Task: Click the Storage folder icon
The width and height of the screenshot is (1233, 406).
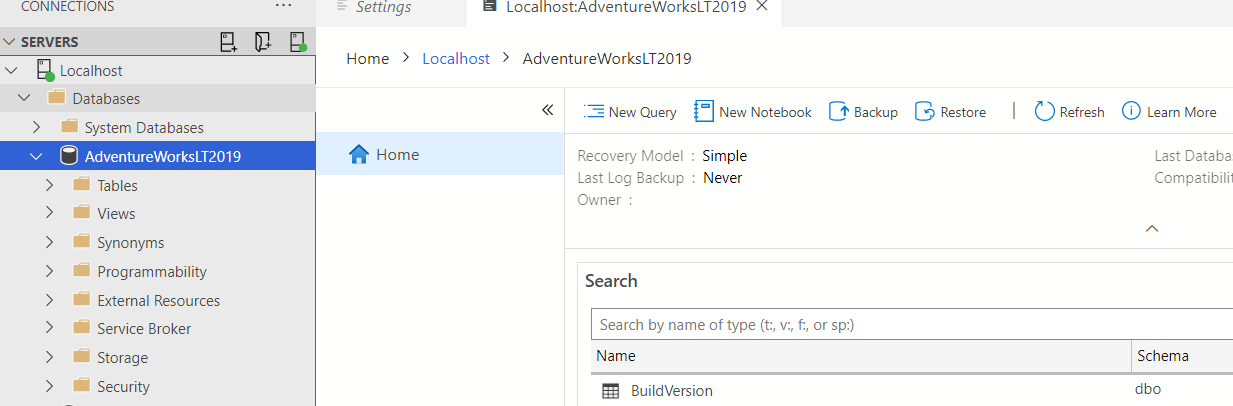Action: (82, 357)
